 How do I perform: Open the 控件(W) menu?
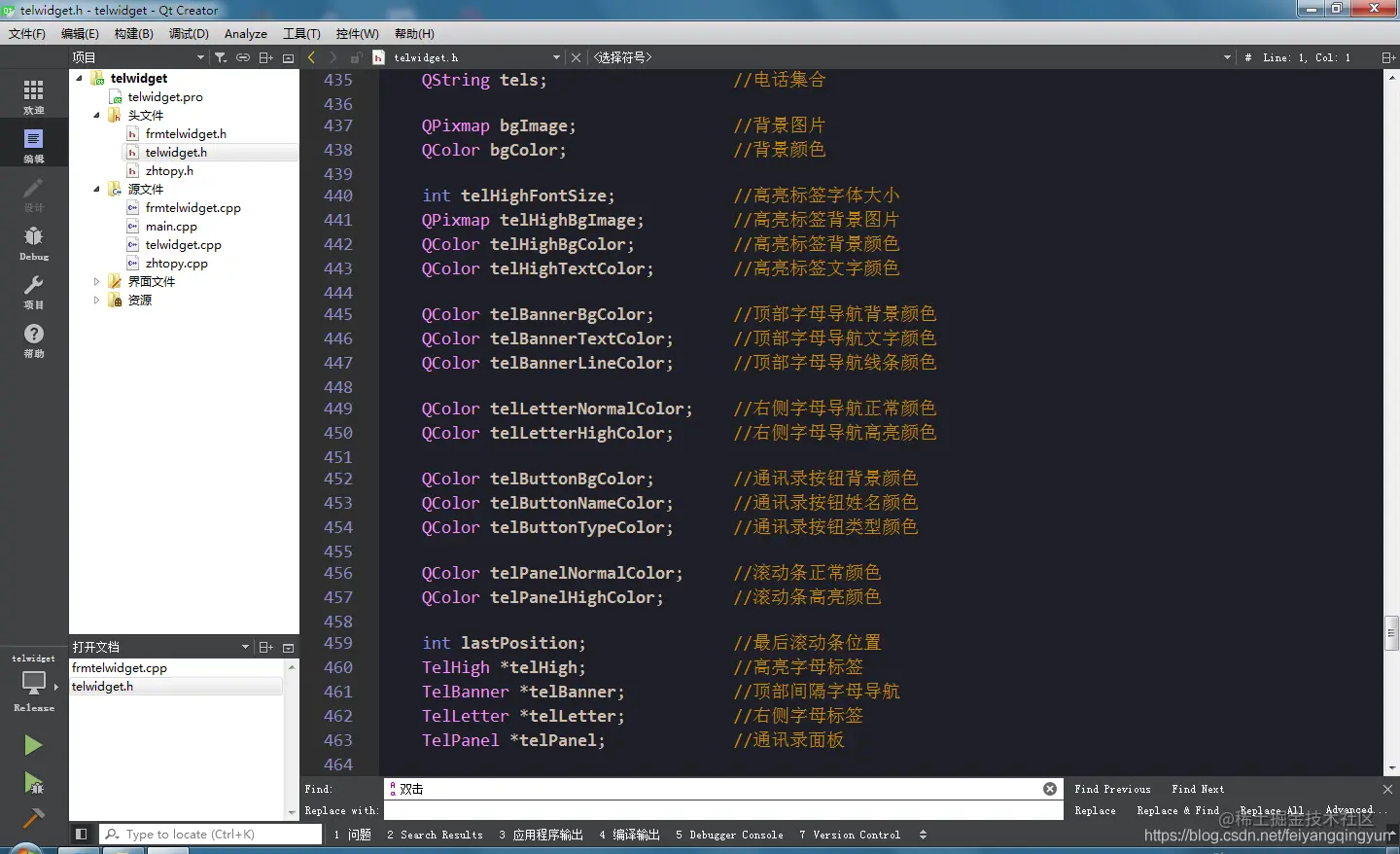tap(357, 33)
